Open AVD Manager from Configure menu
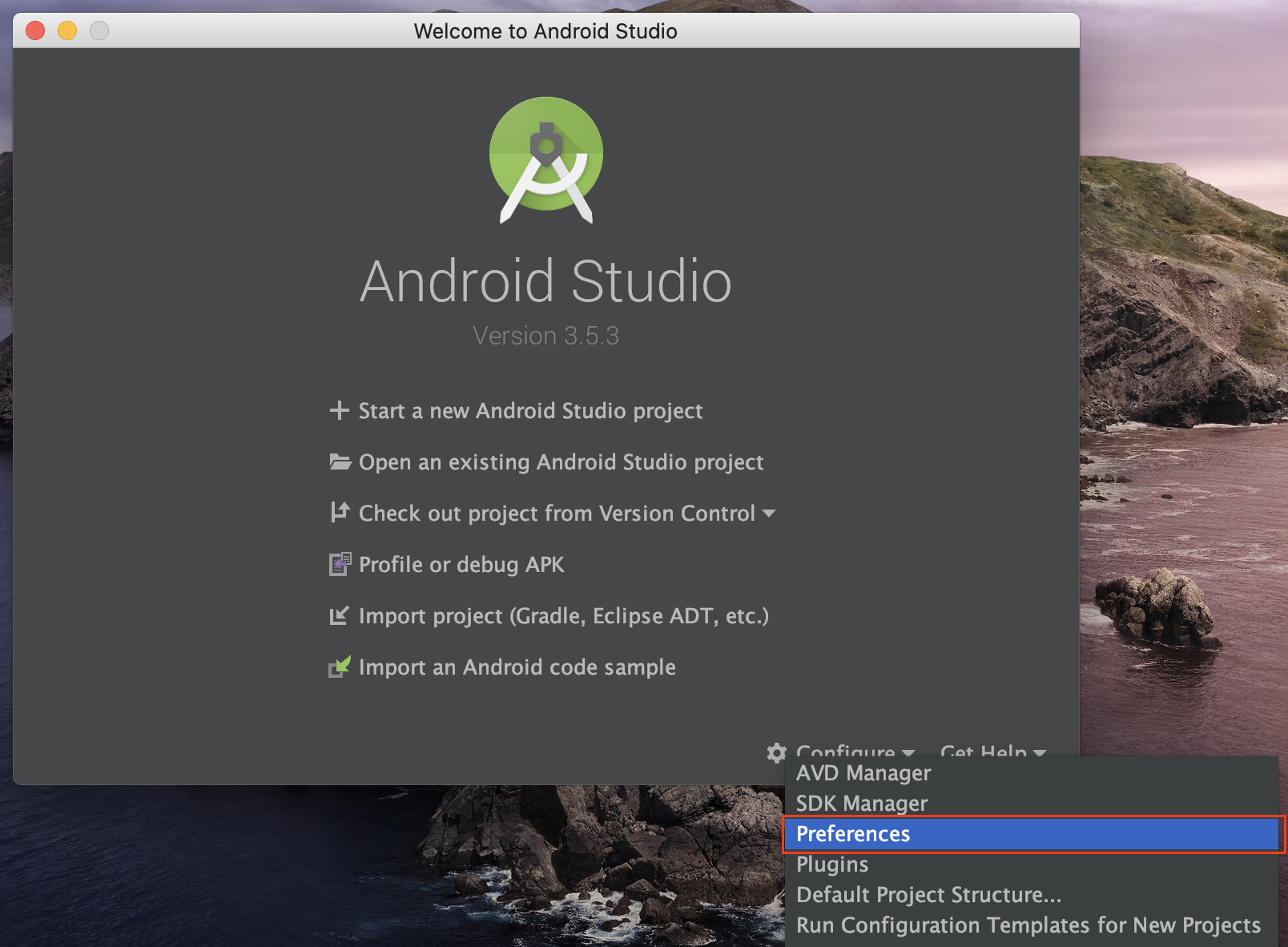The image size is (1288, 947). coord(1032,773)
